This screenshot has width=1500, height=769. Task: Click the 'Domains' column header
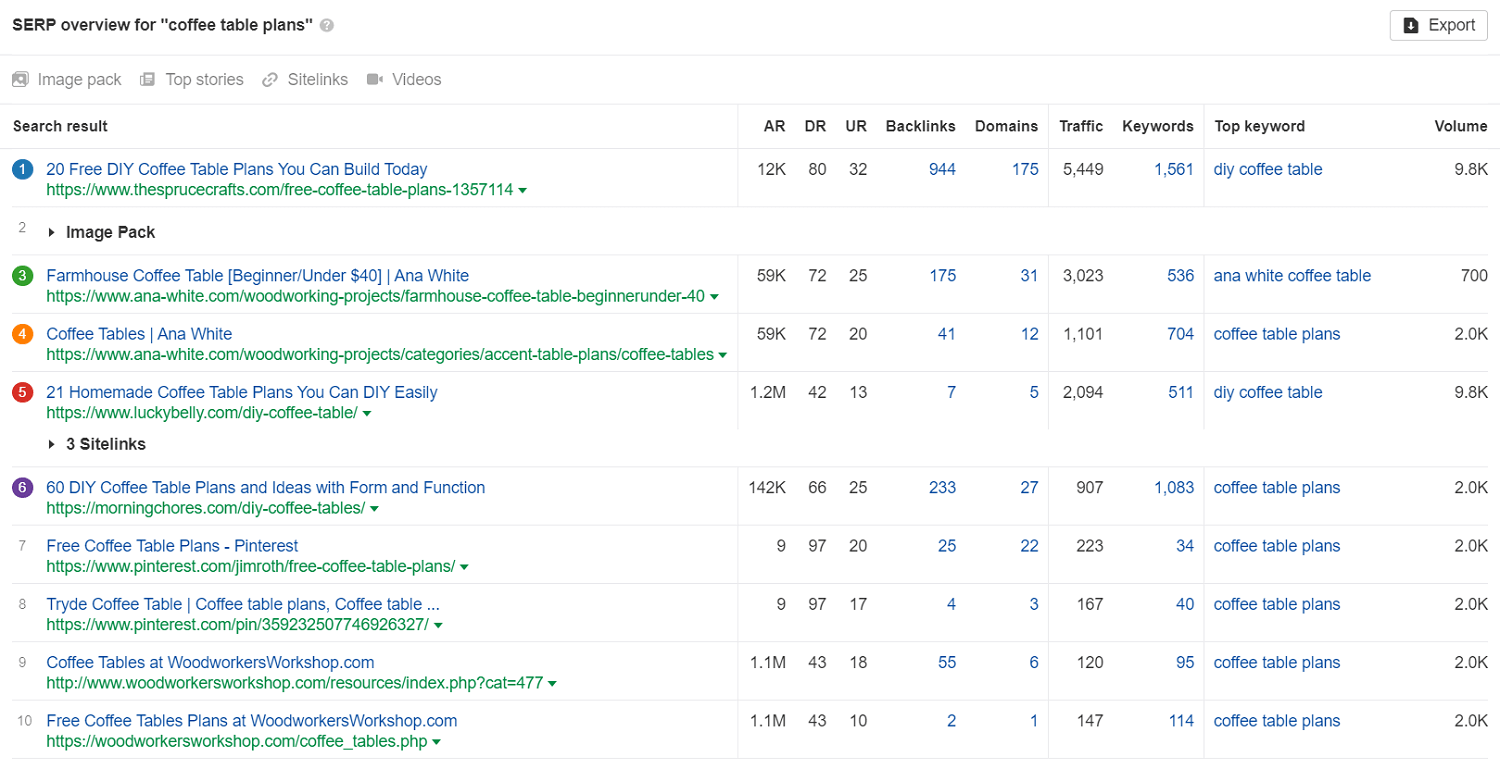1006,126
